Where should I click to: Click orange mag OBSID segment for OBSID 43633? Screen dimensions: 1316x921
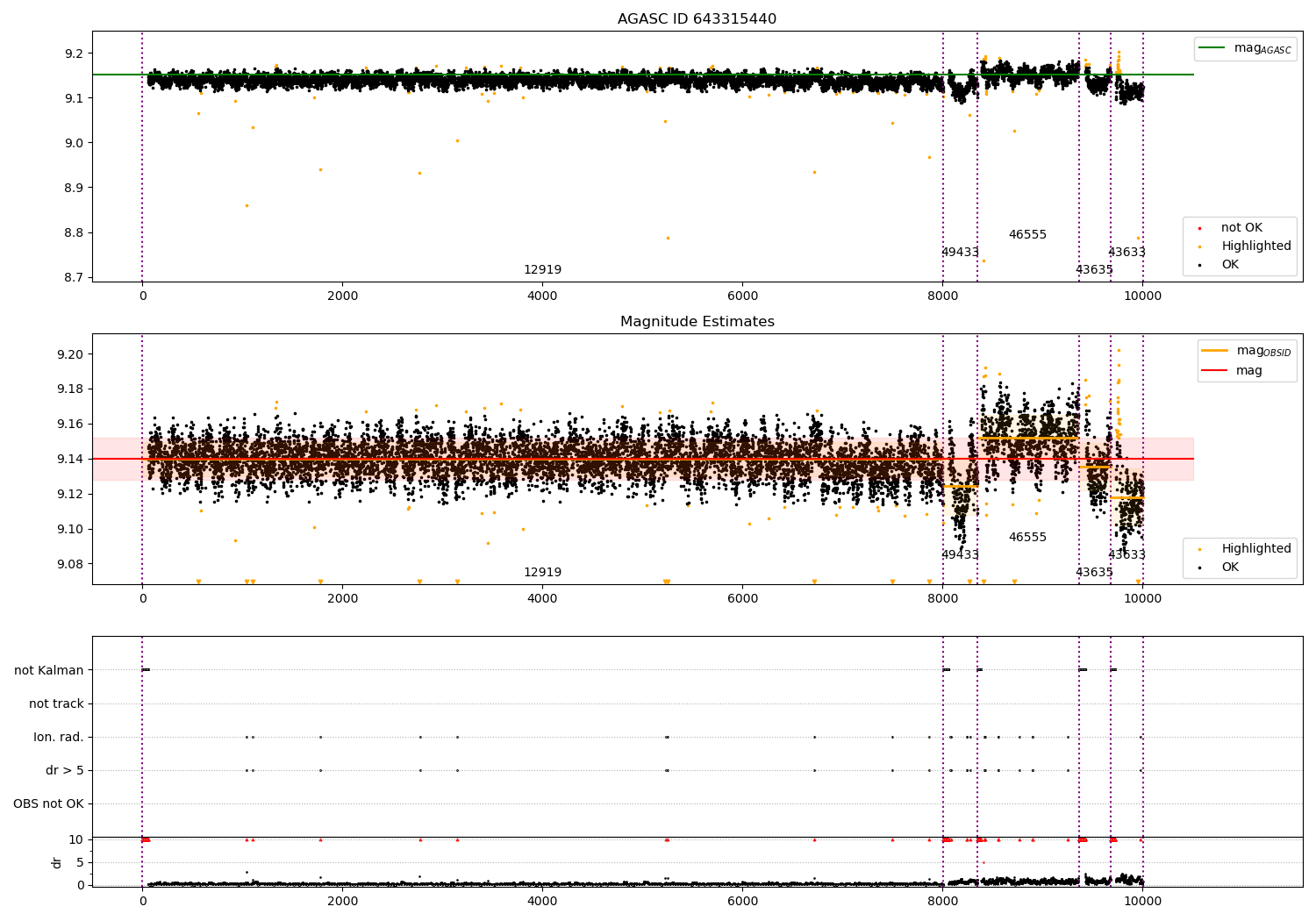[1126, 498]
